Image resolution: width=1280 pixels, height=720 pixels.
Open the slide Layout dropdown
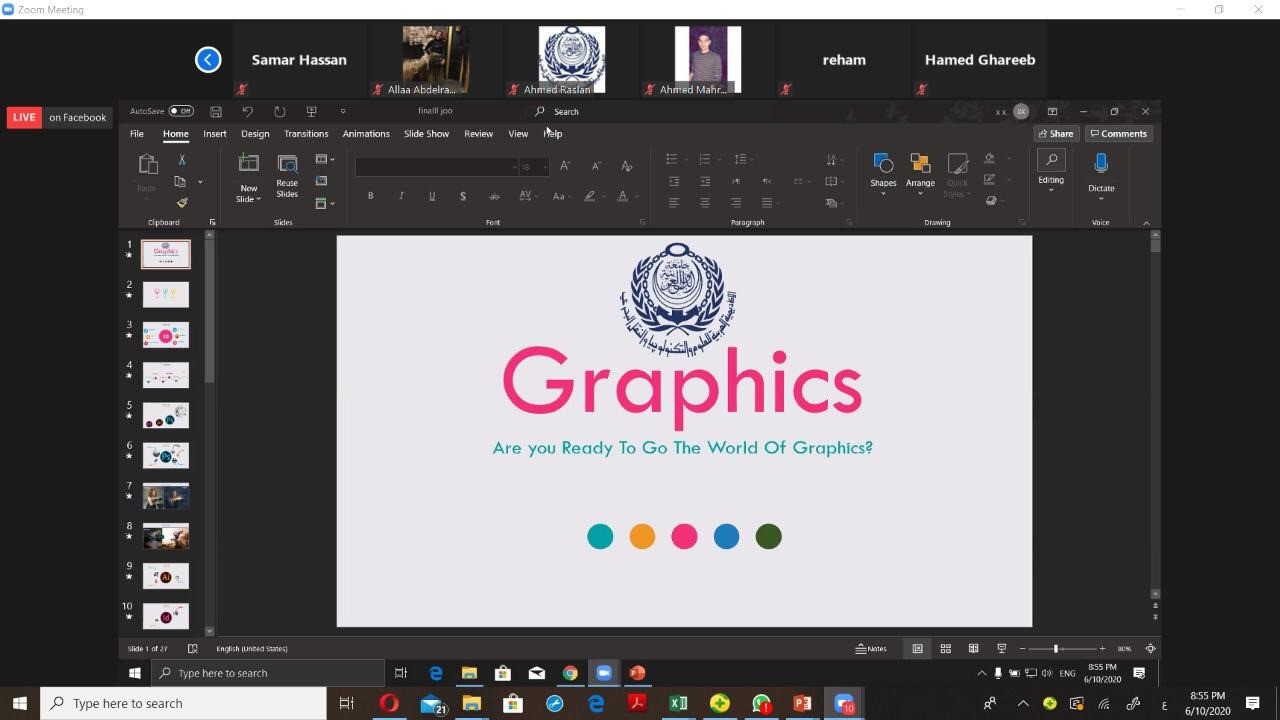tap(325, 159)
